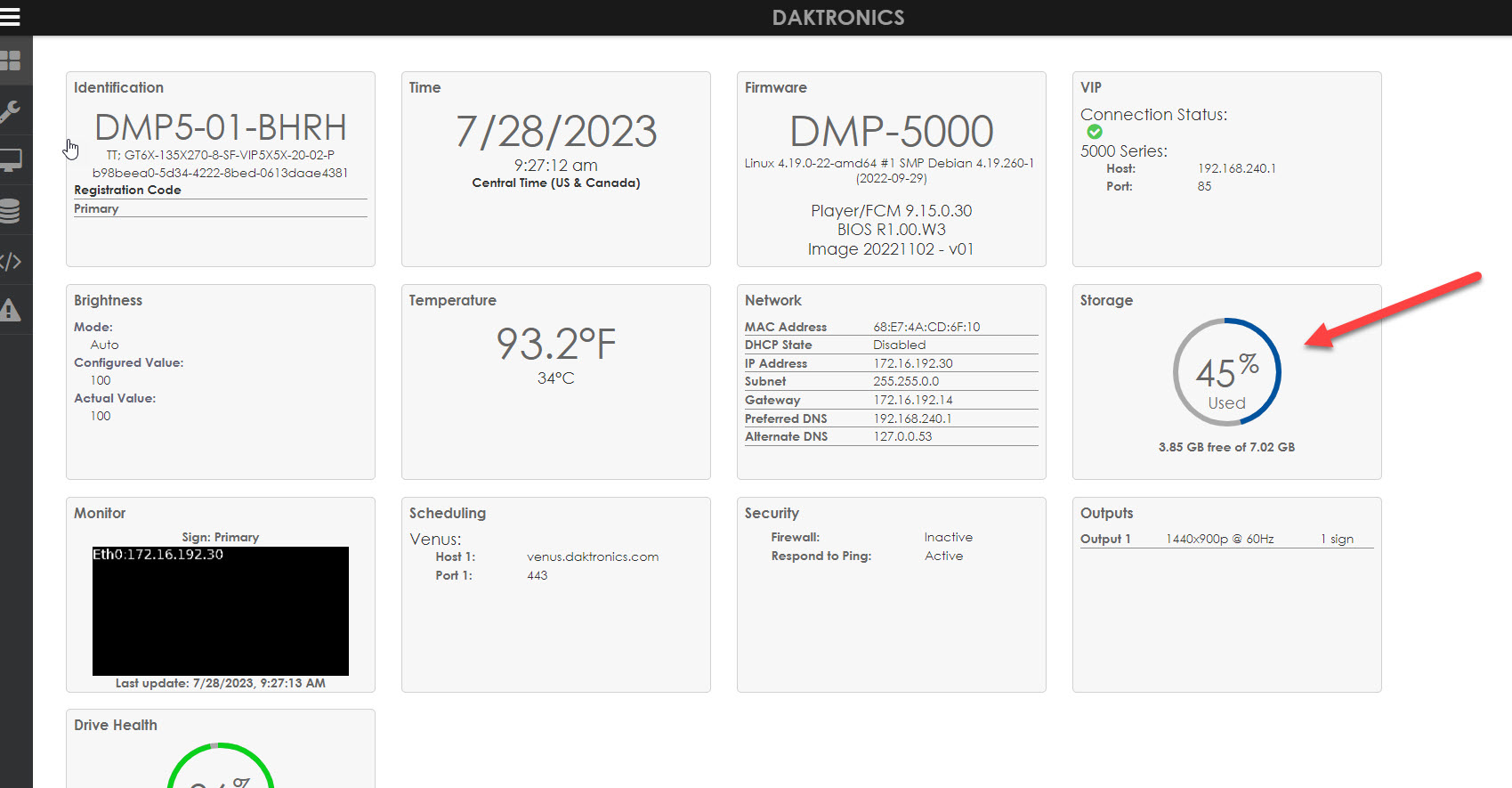Select the DMP5-01-BHRH identification name
Viewport: 1512px width, 788px height.
[x=220, y=127]
